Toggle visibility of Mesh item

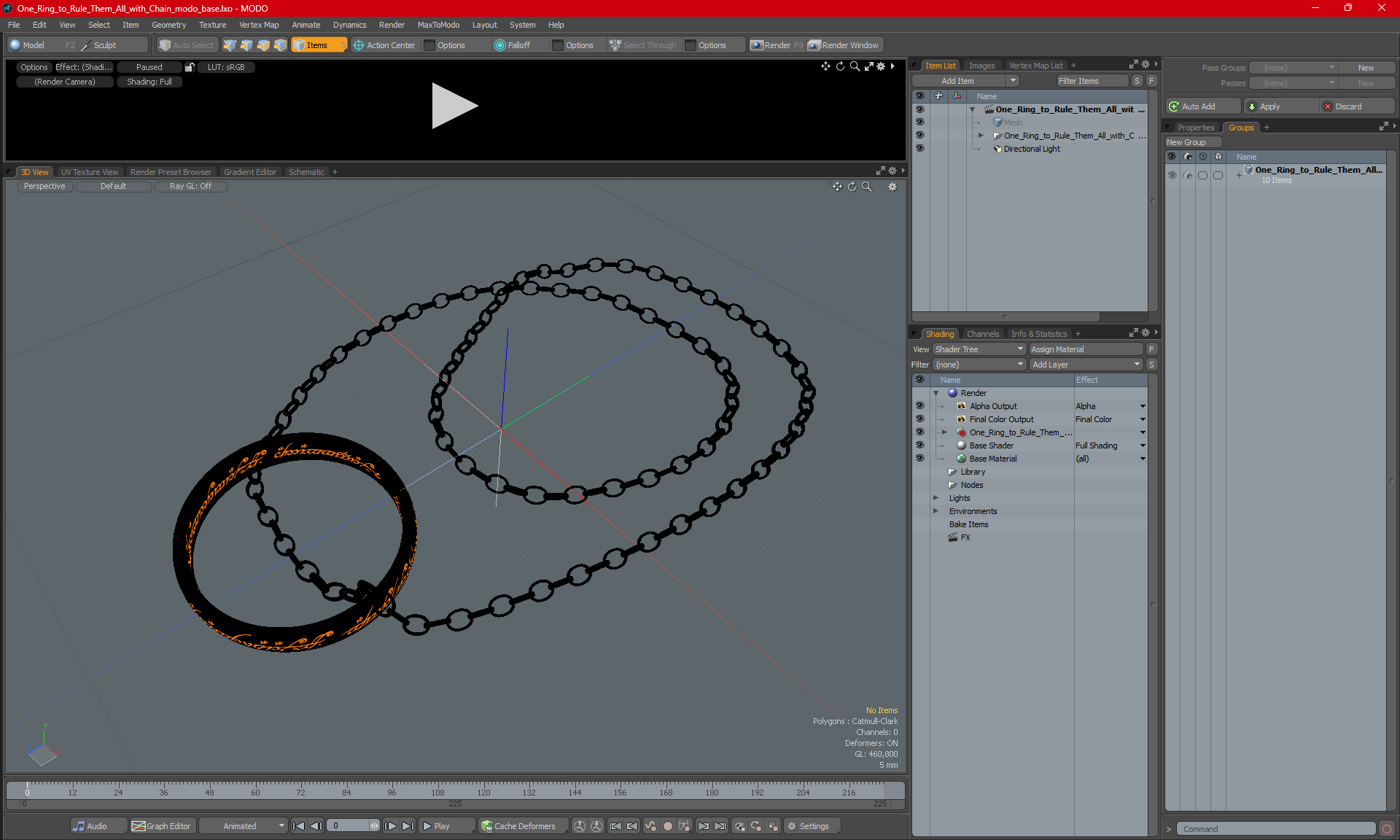click(919, 122)
